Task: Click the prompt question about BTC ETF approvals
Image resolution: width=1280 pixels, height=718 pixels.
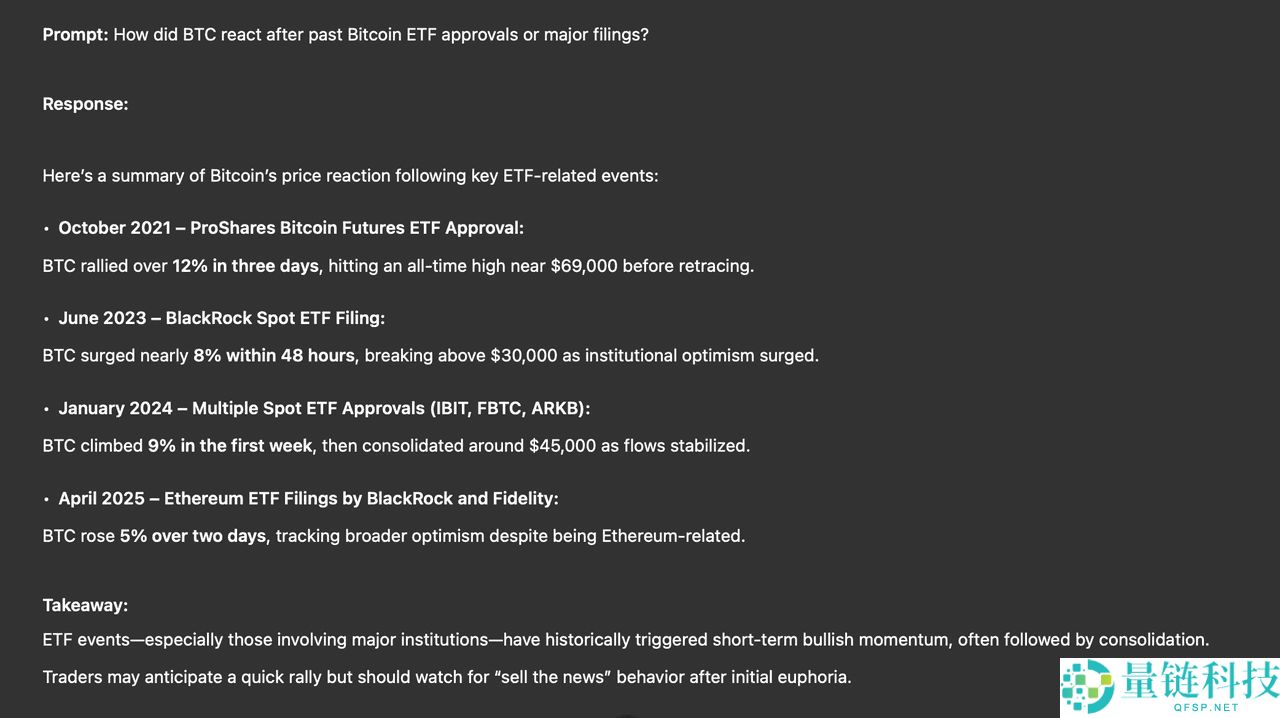Action: pos(381,35)
